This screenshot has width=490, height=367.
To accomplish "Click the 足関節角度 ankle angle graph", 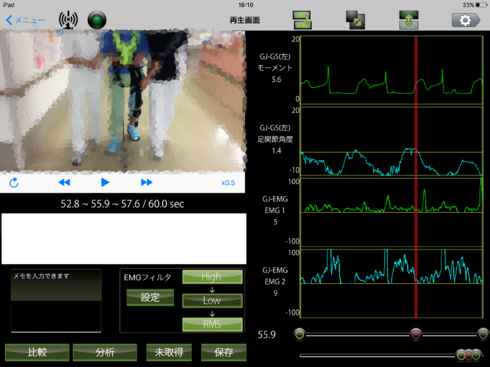I will [392, 141].
